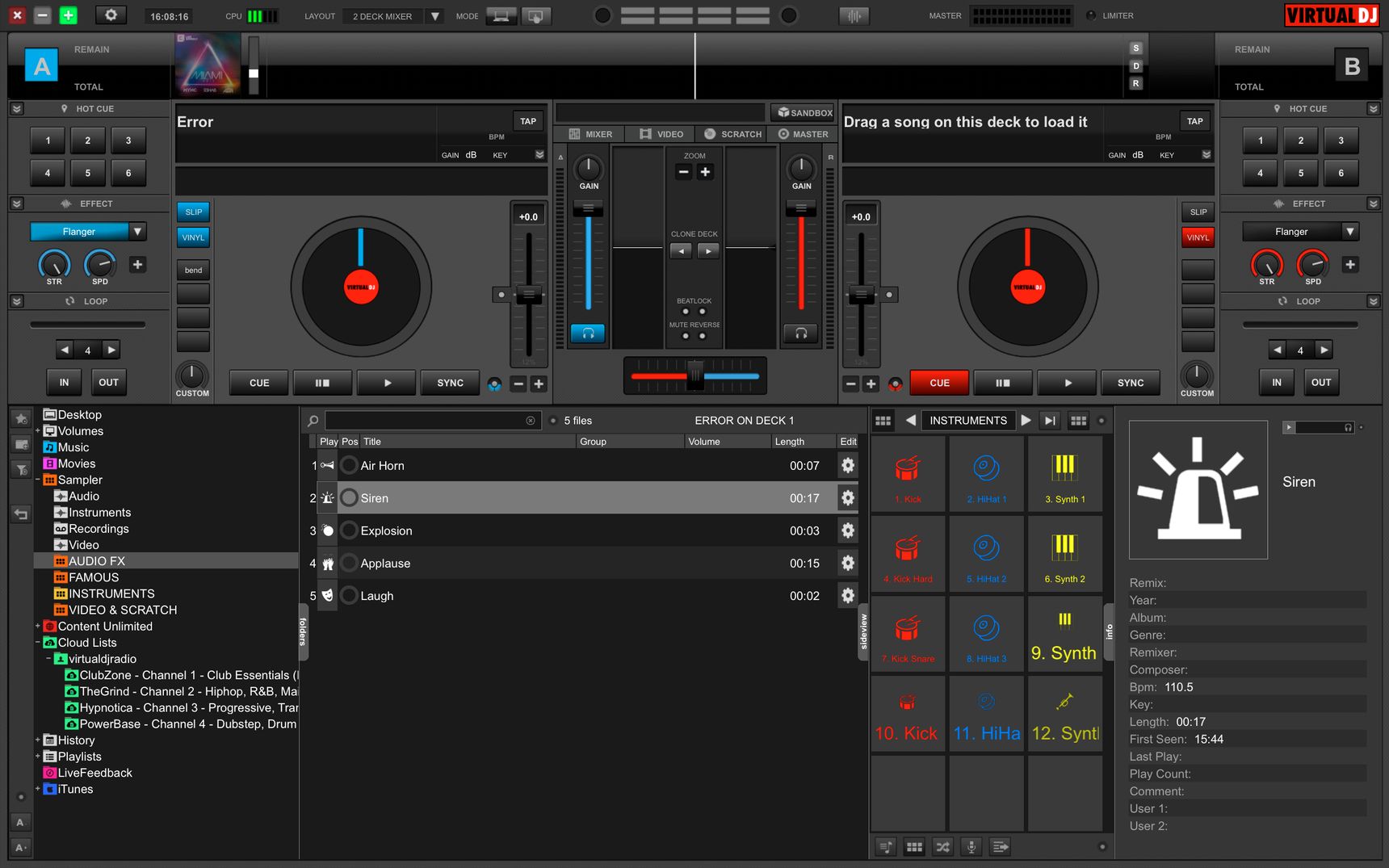
Task: Switch to the MASTER tab
Action: point(804,134)
